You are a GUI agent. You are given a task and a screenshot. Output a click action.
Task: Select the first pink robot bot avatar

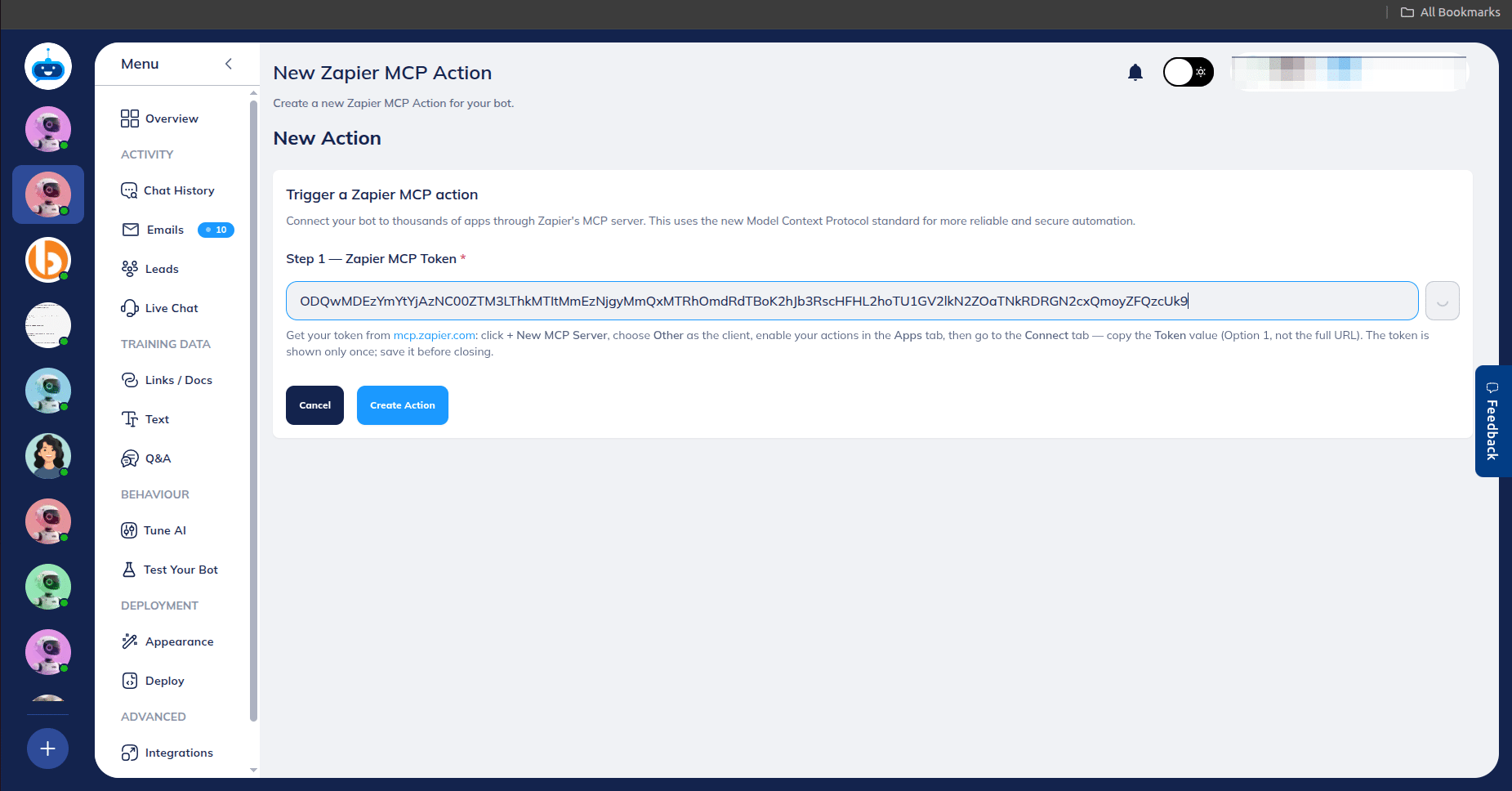tap(48, 129)
